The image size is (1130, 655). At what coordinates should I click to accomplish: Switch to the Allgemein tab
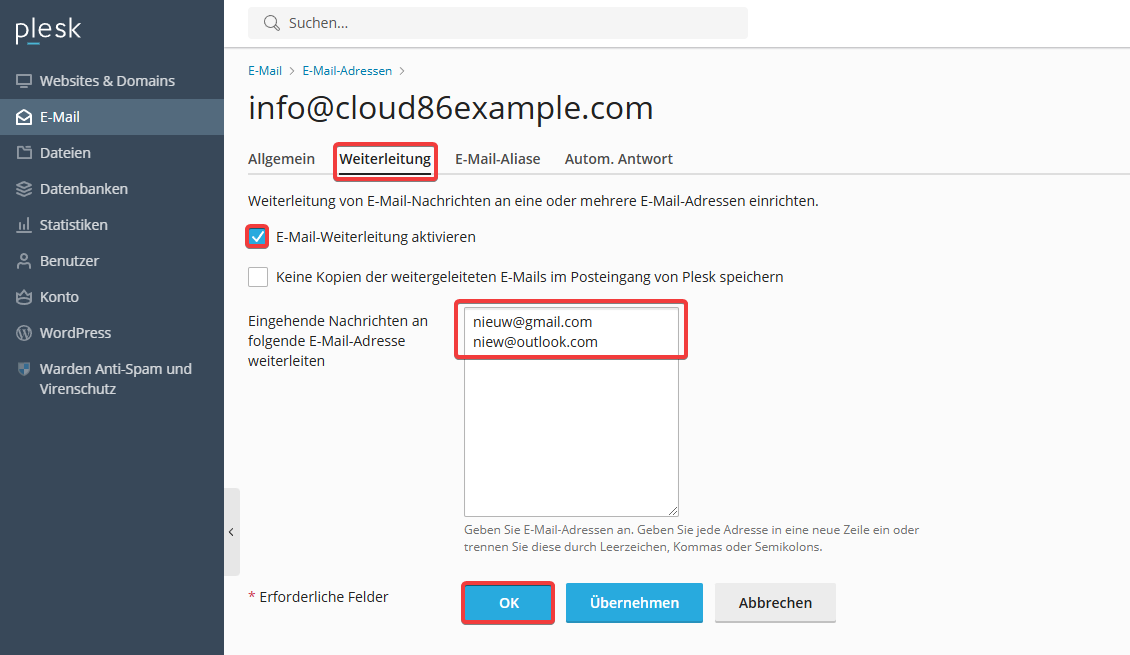coord(281,159)
